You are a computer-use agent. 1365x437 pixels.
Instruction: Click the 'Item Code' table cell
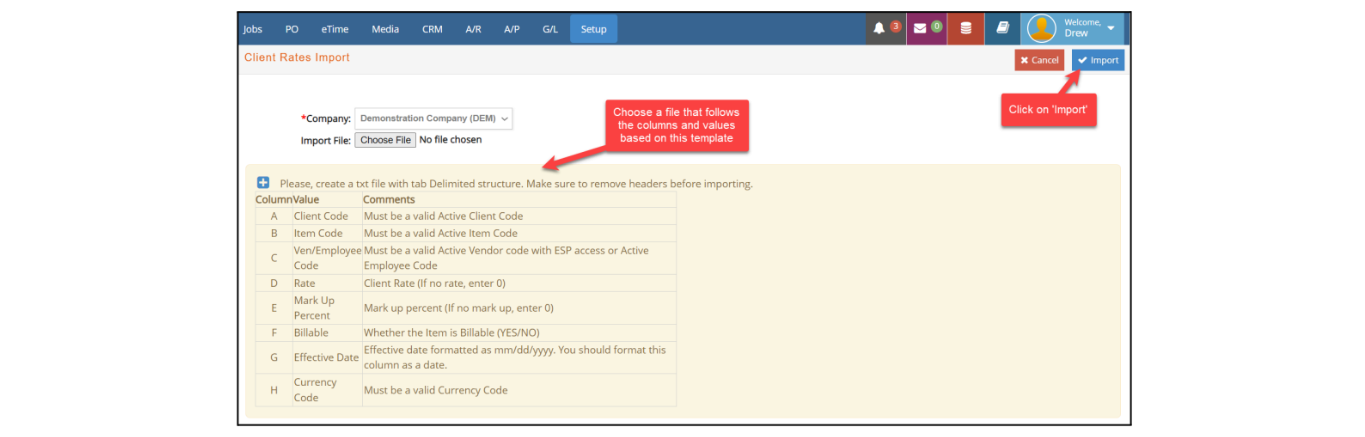[327, 233]
